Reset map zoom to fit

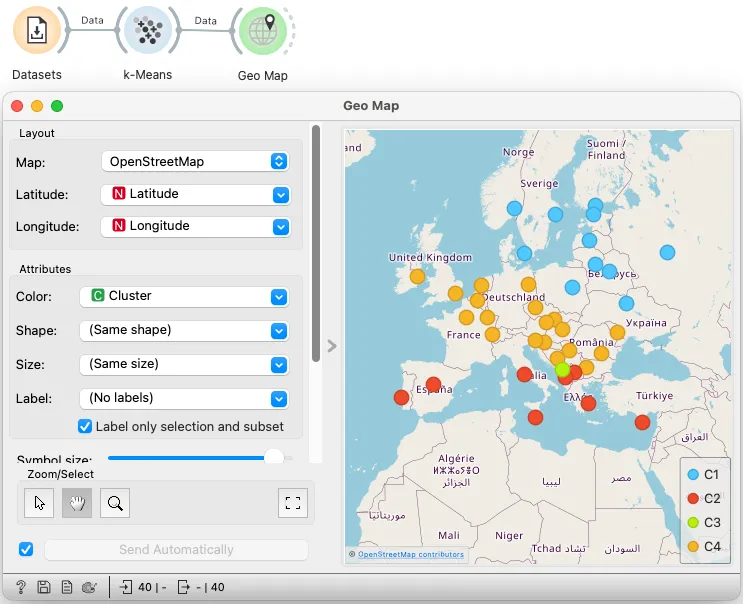293,503
